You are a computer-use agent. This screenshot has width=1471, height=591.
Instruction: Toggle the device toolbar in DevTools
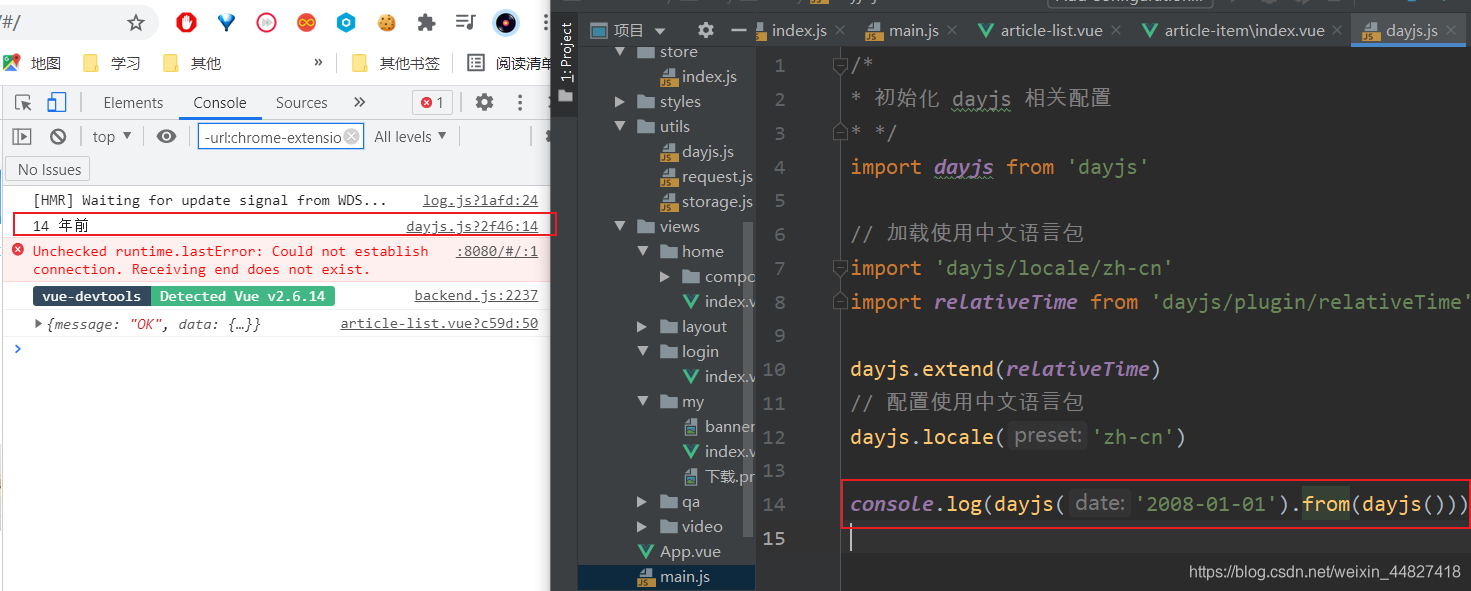coord(57,102)
